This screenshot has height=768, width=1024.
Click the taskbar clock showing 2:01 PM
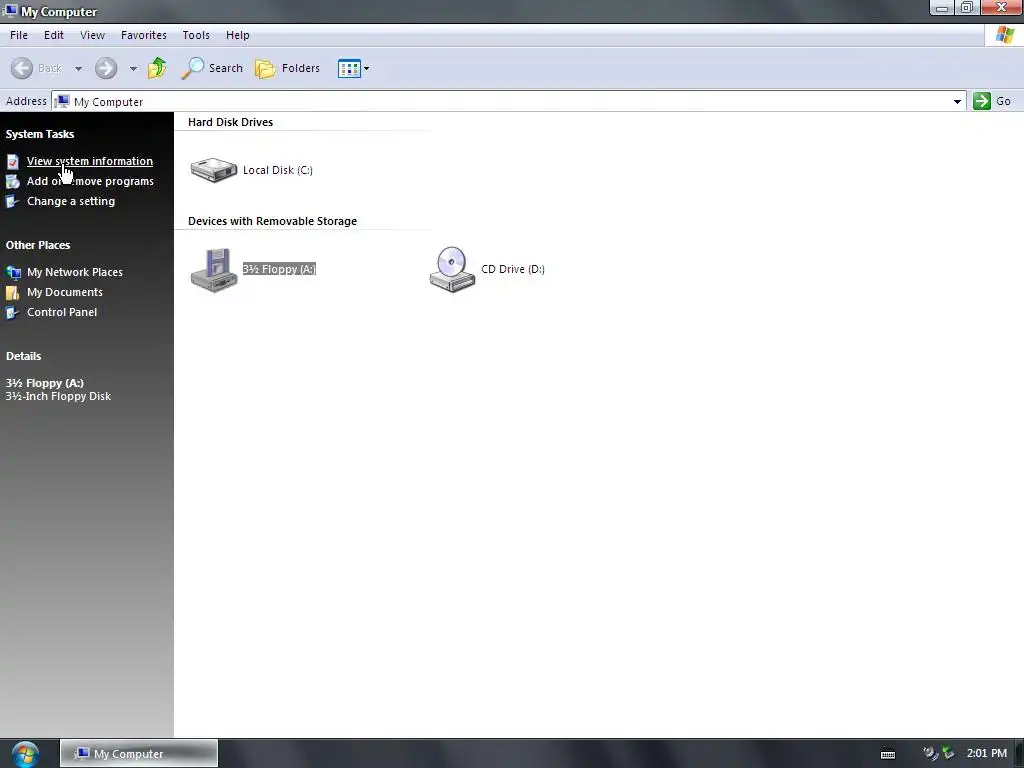(x=987, y=754)
